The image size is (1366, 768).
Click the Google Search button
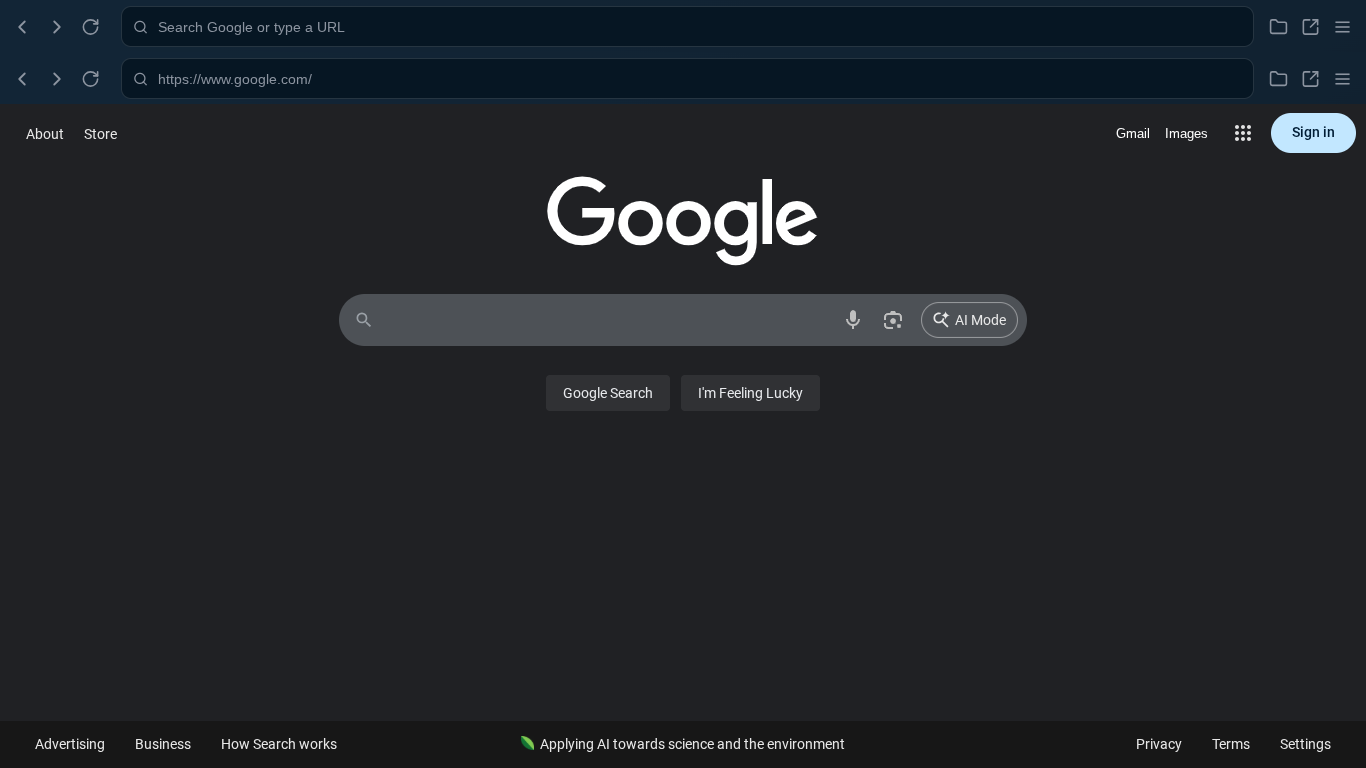pos(608,393)
